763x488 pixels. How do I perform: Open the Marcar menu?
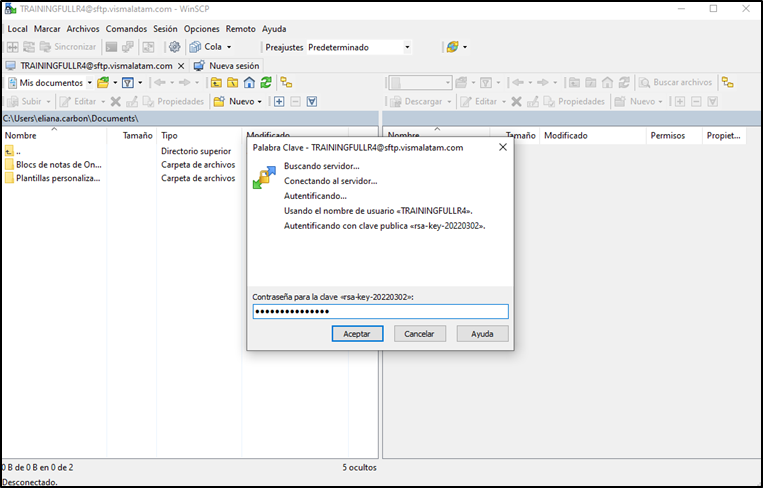pos(47,29)
